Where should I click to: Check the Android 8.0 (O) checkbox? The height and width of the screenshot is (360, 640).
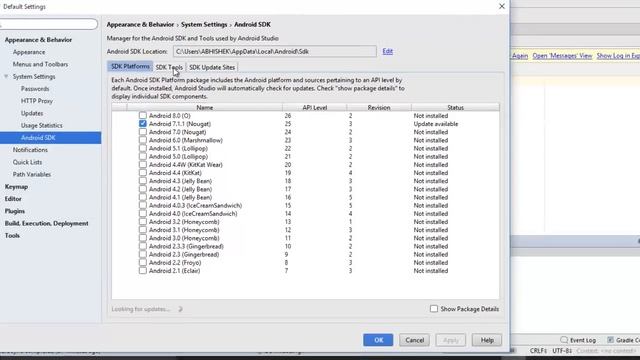pos(142,116)
